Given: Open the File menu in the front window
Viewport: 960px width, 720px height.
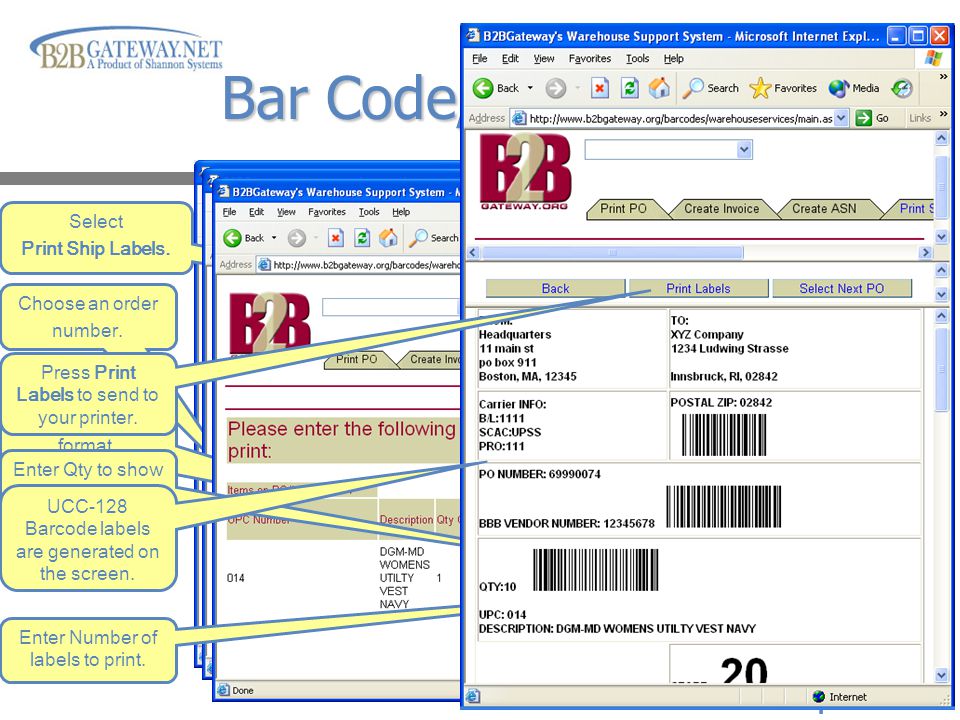Looking at the screenshot, I should [x=480, y=59].
